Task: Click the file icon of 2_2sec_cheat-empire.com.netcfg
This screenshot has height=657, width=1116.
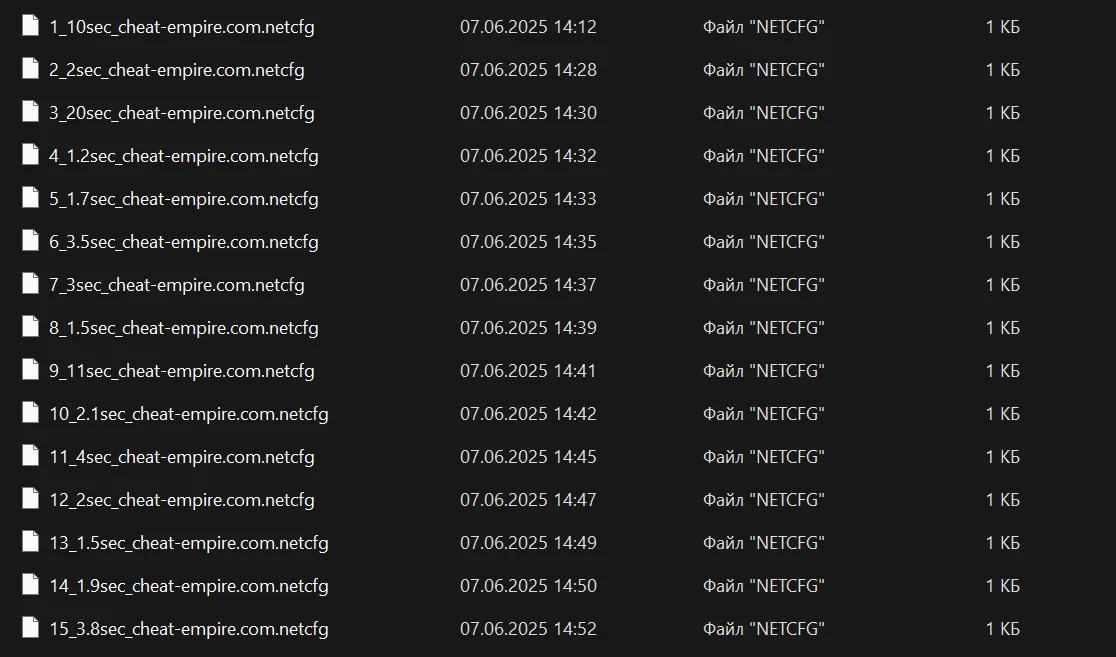Action: pos(30,70)
